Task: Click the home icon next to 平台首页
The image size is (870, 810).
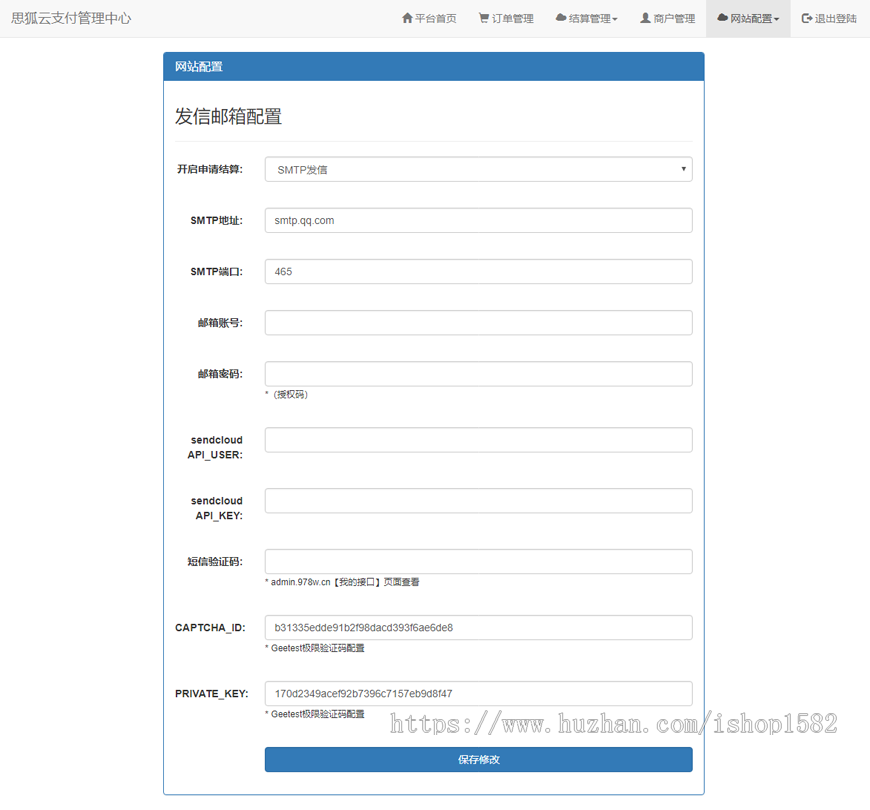Action: click(405, 17)
